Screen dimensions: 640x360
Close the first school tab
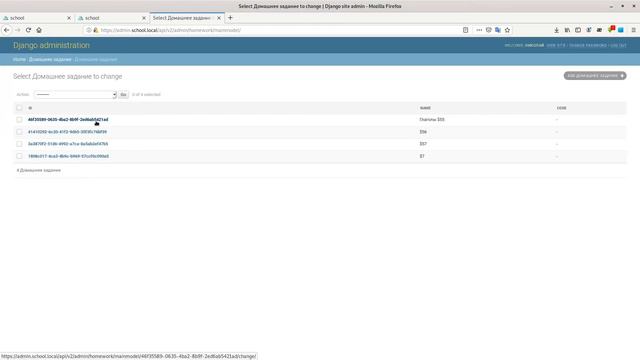[x=69, y=18]
